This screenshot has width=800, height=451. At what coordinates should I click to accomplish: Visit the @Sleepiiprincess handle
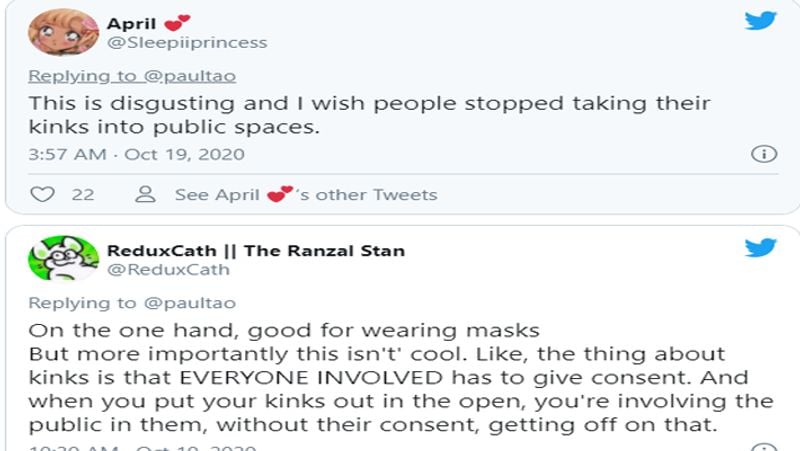(x=187, y=42)
